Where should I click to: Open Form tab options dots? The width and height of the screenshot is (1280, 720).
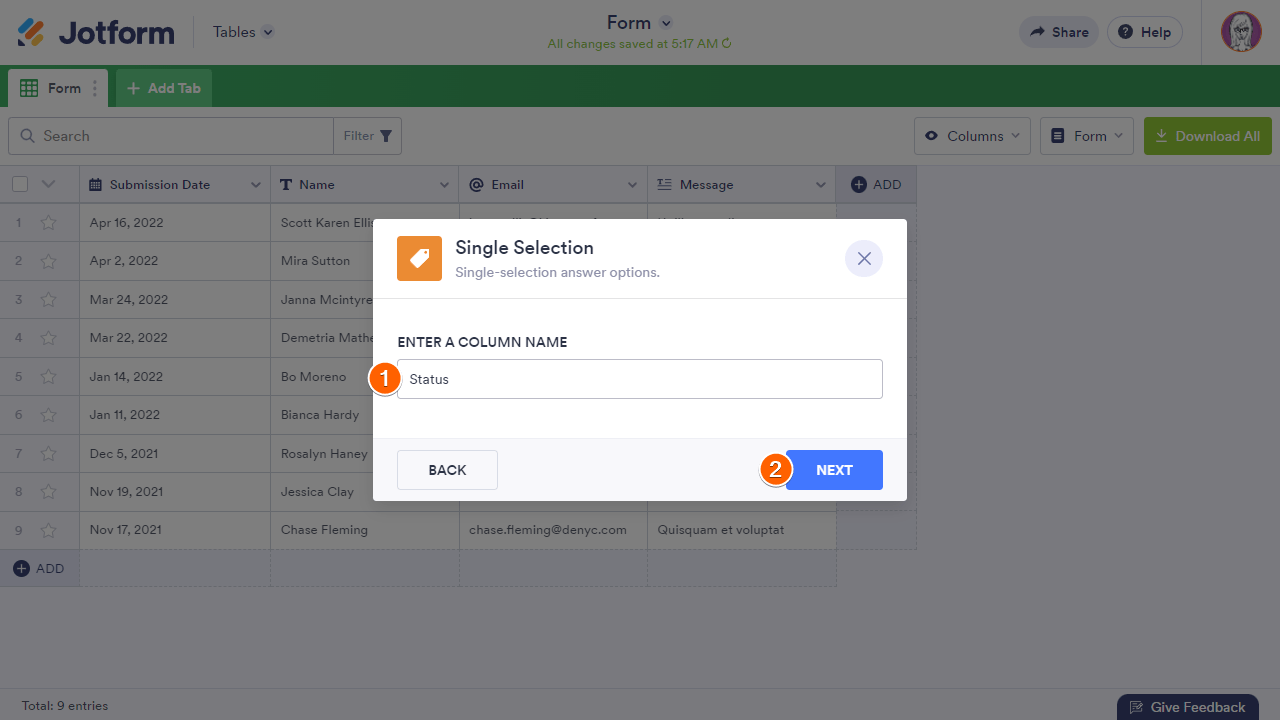pyautogui.click(x=95, y=88)
